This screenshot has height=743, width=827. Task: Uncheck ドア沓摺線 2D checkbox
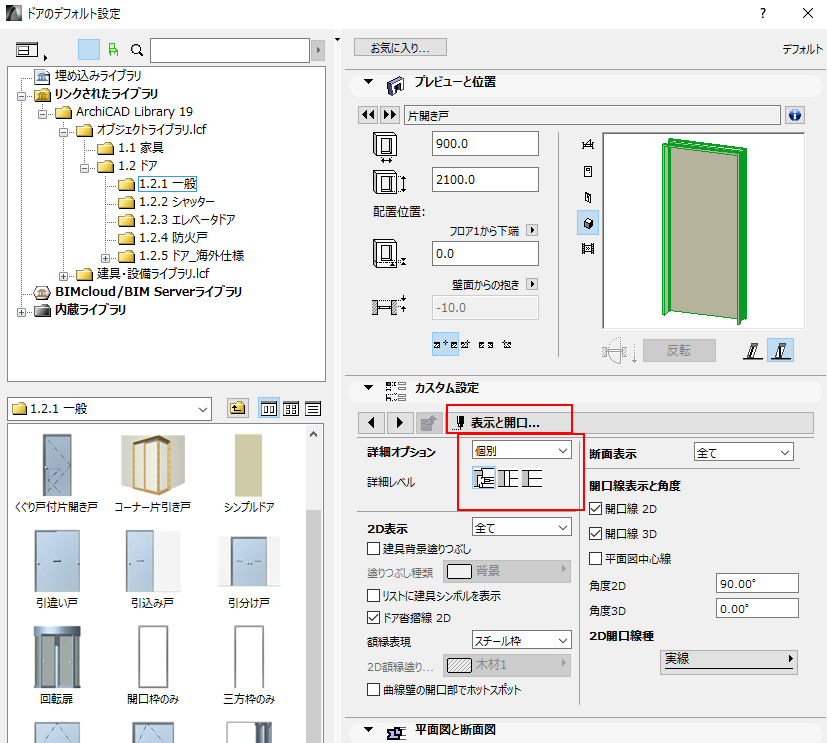(x=373, y=617)
